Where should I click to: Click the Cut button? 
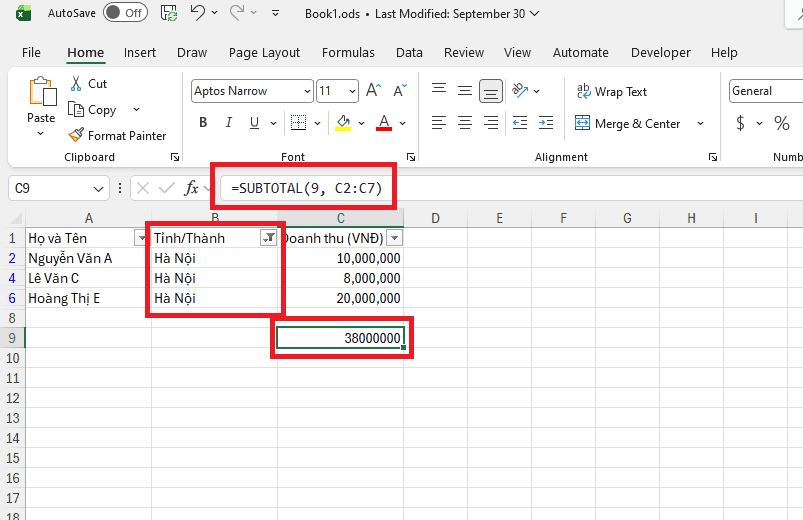(x=88, y=84)
